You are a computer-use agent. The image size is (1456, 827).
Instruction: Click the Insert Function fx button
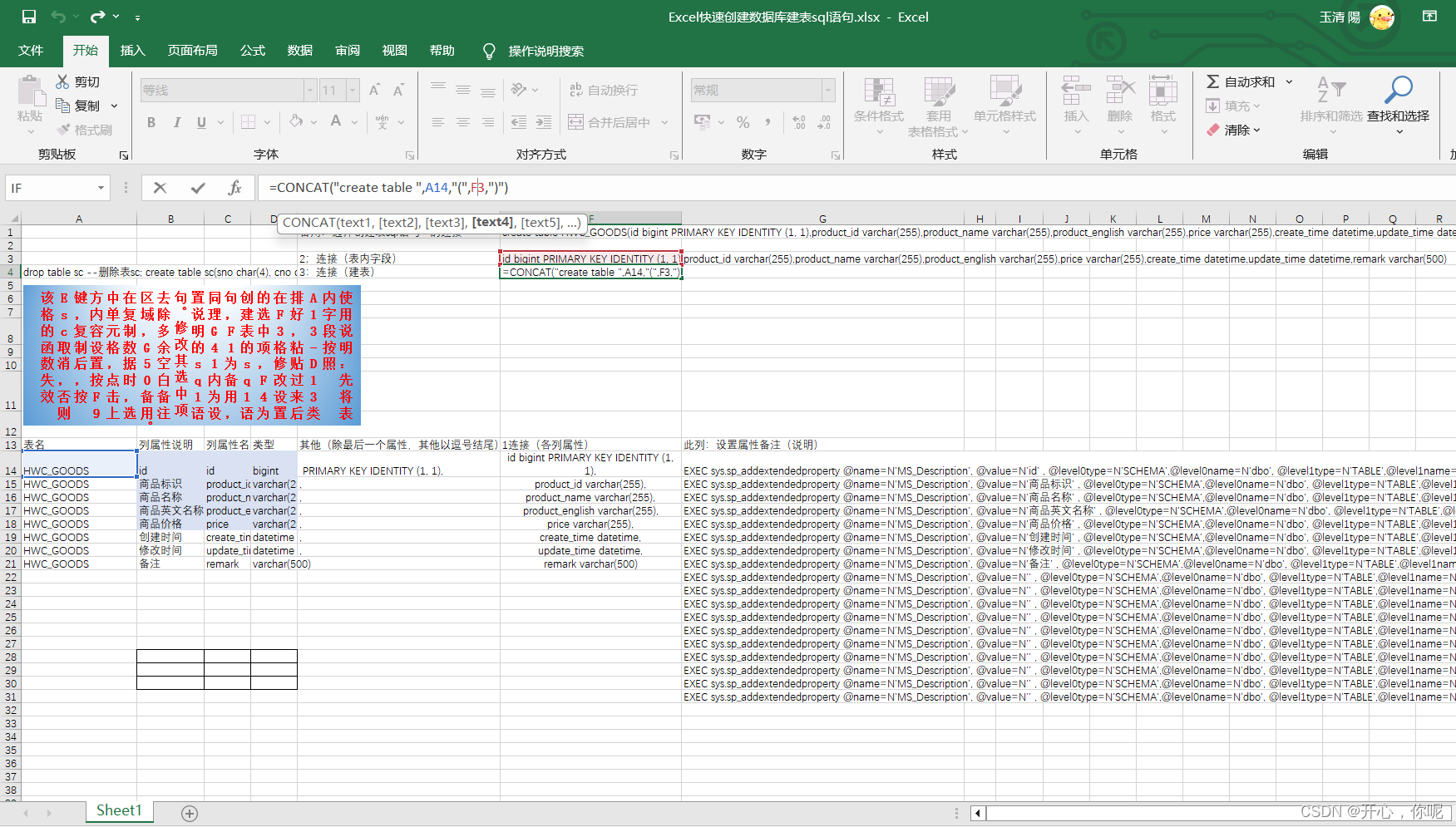click(234, 188)
